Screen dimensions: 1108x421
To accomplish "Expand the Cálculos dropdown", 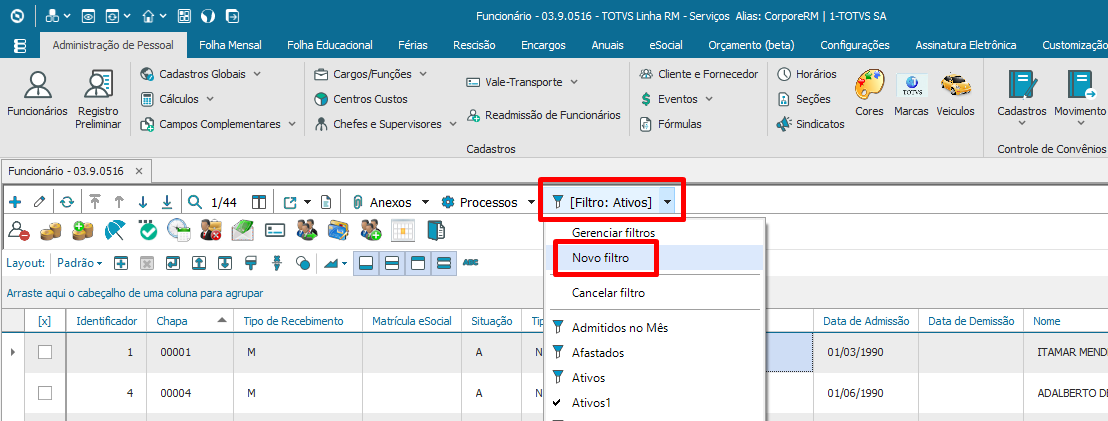I will (210, 99).
